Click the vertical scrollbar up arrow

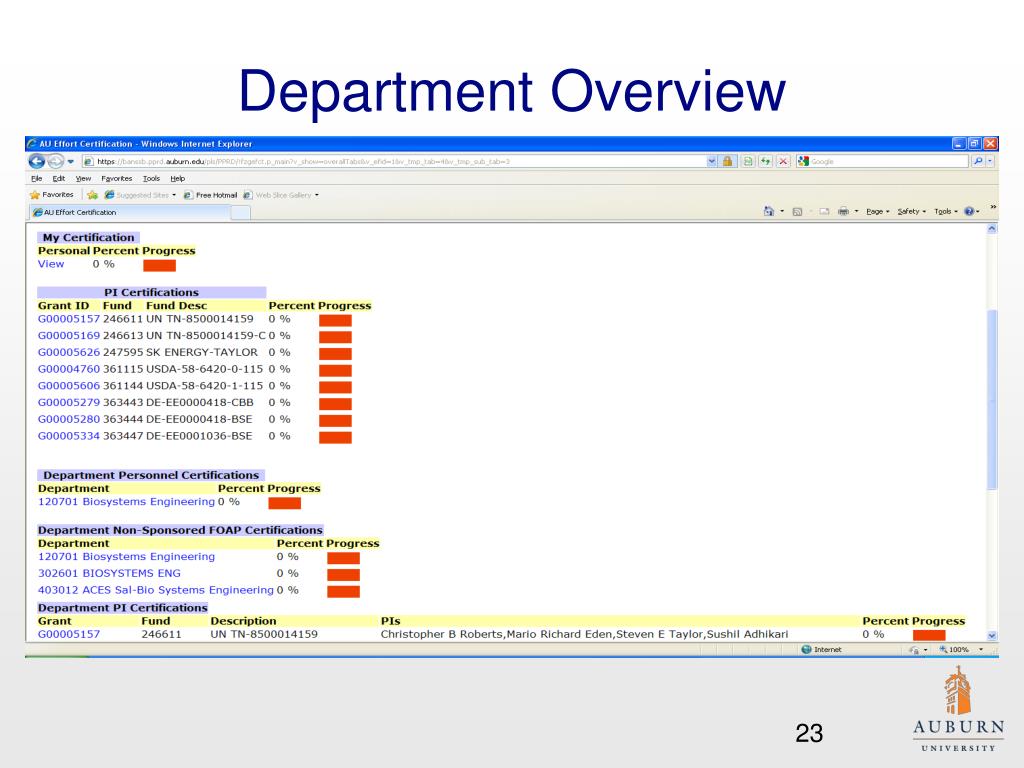click(992, 229)
